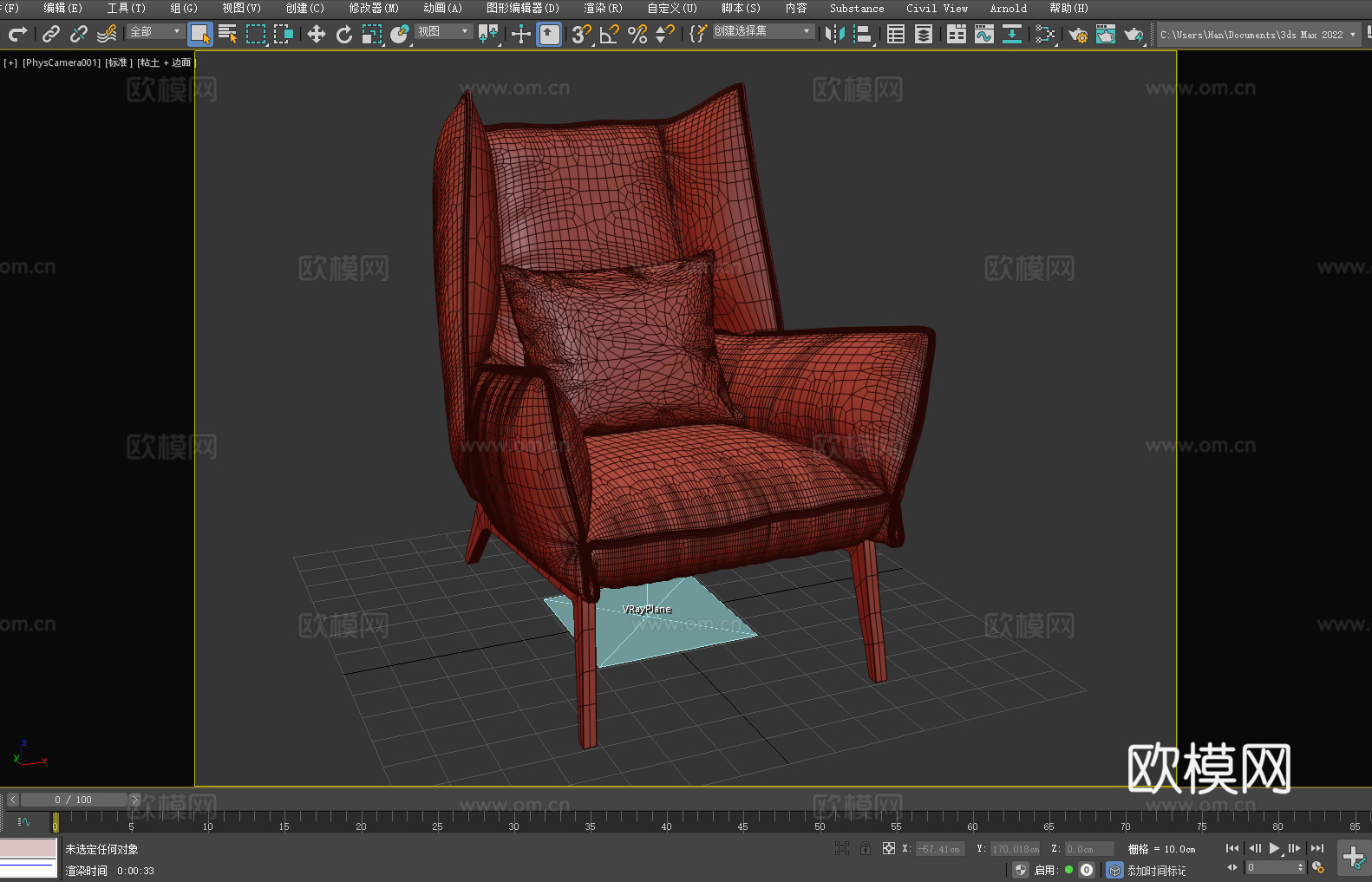Toggle Selection Lock padlock
Viewport: 1372px width, 882px height.
point(866,848)
